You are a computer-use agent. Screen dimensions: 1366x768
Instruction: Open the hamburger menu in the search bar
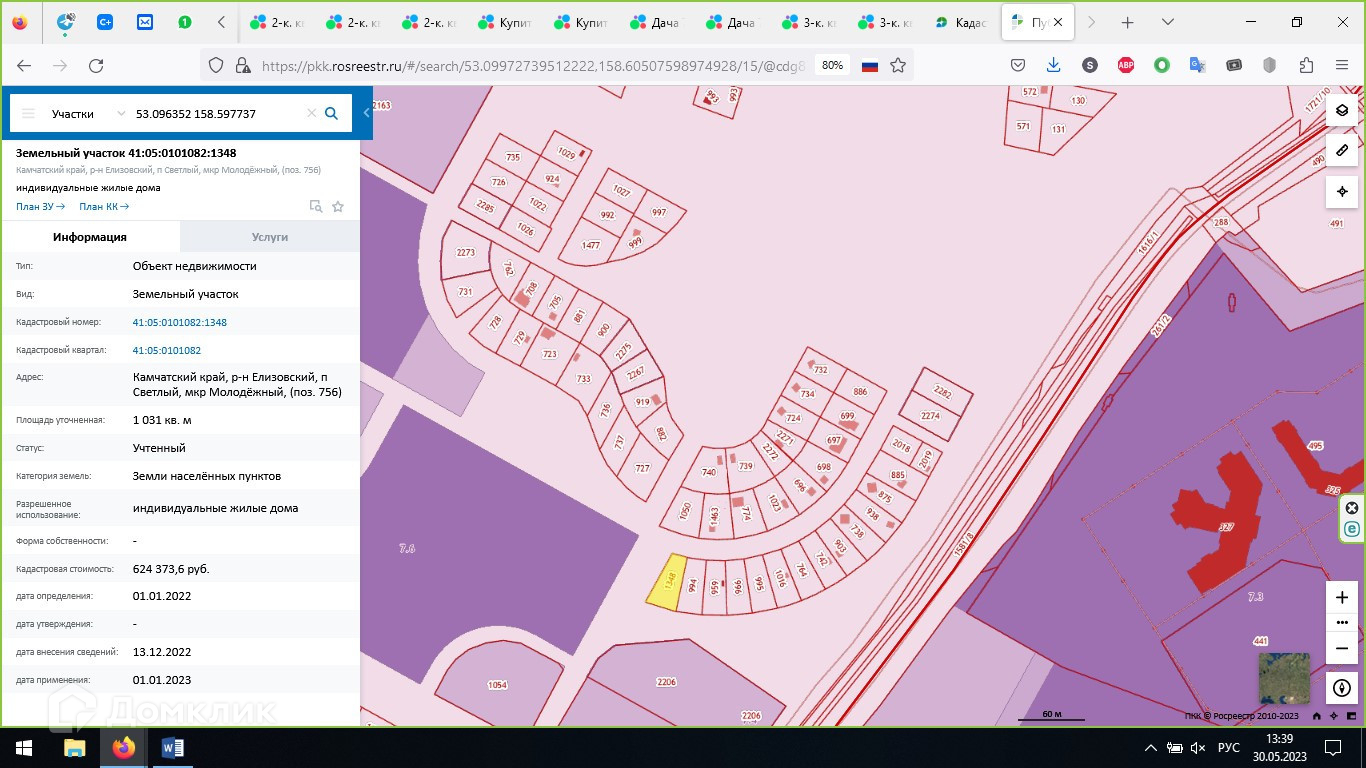(x=28, y=114)
